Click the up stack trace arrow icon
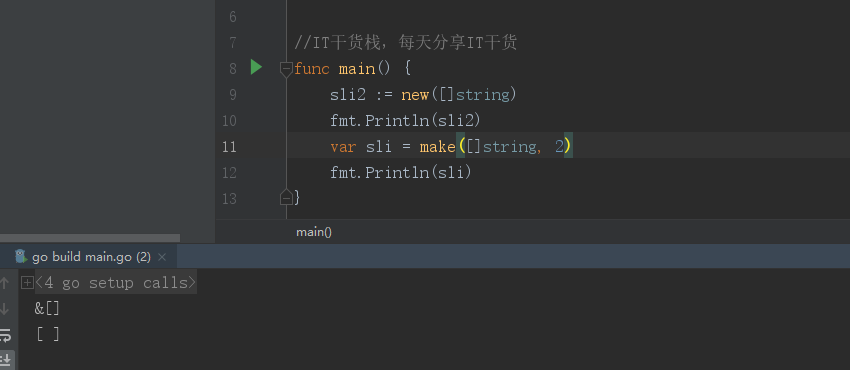 5,283
